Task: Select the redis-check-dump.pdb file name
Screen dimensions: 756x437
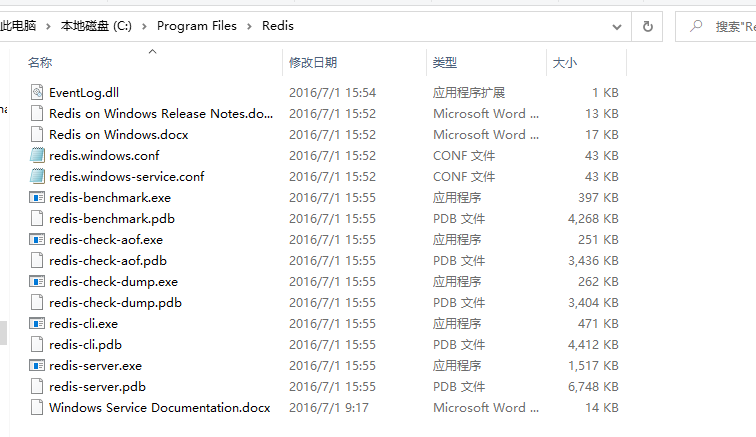Action: 115,302
